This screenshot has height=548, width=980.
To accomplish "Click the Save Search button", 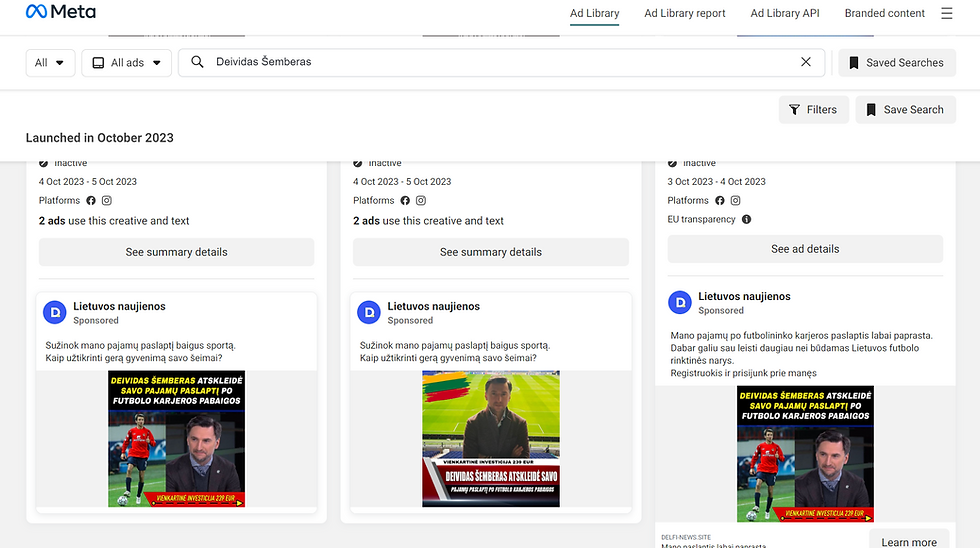I will click(906, 110).
